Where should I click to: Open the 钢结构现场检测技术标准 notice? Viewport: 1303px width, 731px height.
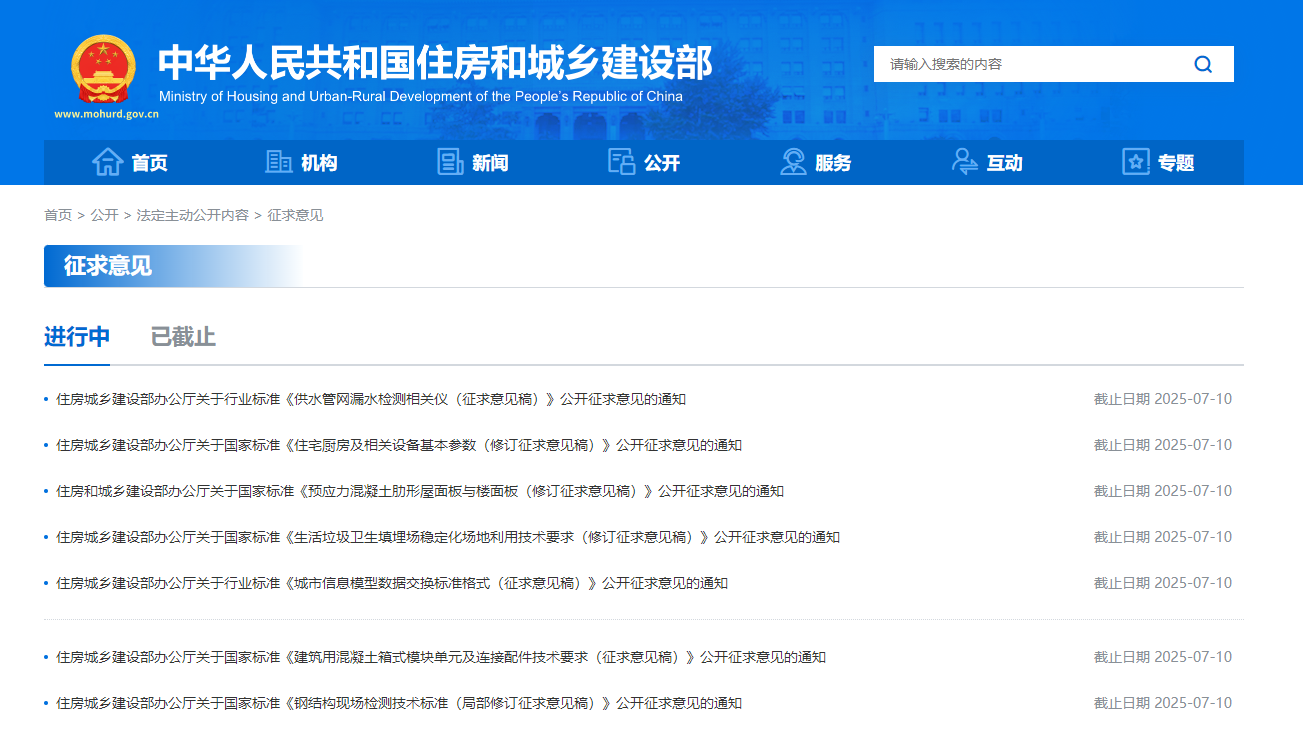coord(399,703)
